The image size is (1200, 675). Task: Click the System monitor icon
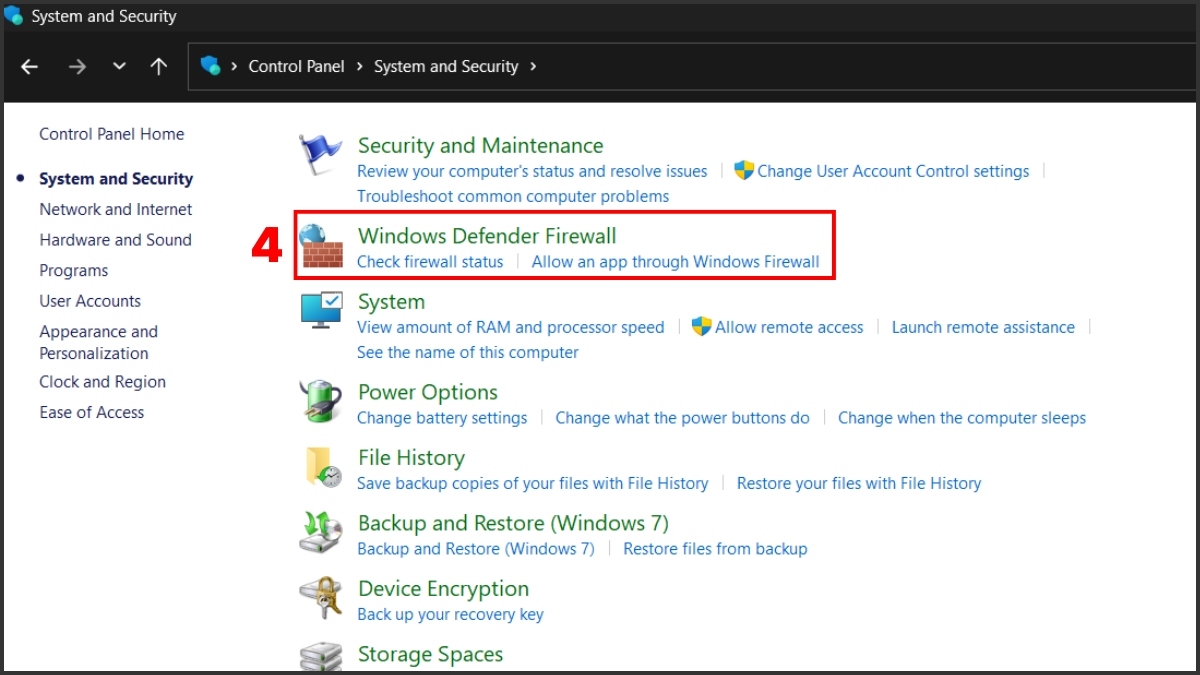322,310
